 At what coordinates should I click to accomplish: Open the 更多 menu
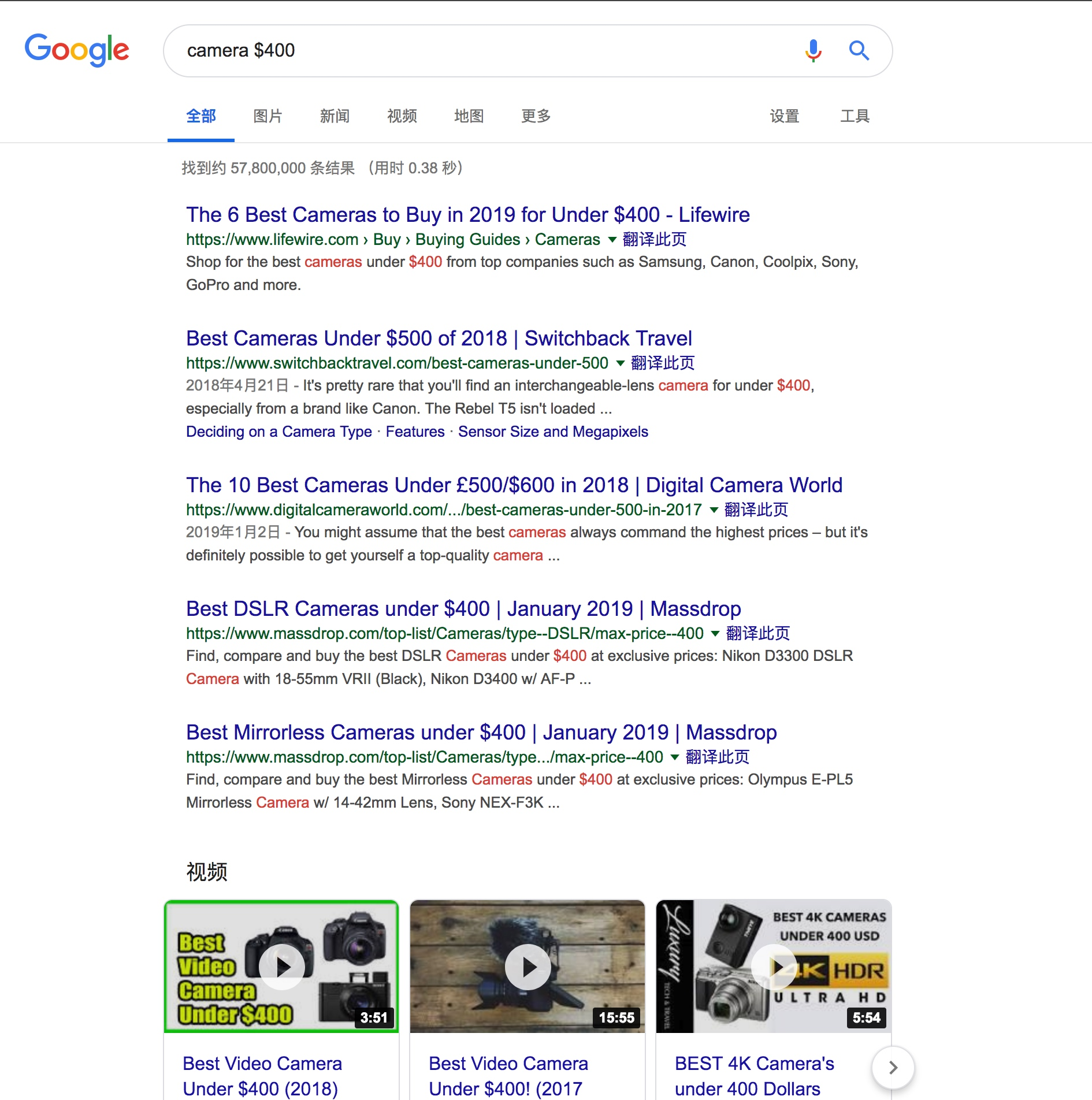click(536, 116)
